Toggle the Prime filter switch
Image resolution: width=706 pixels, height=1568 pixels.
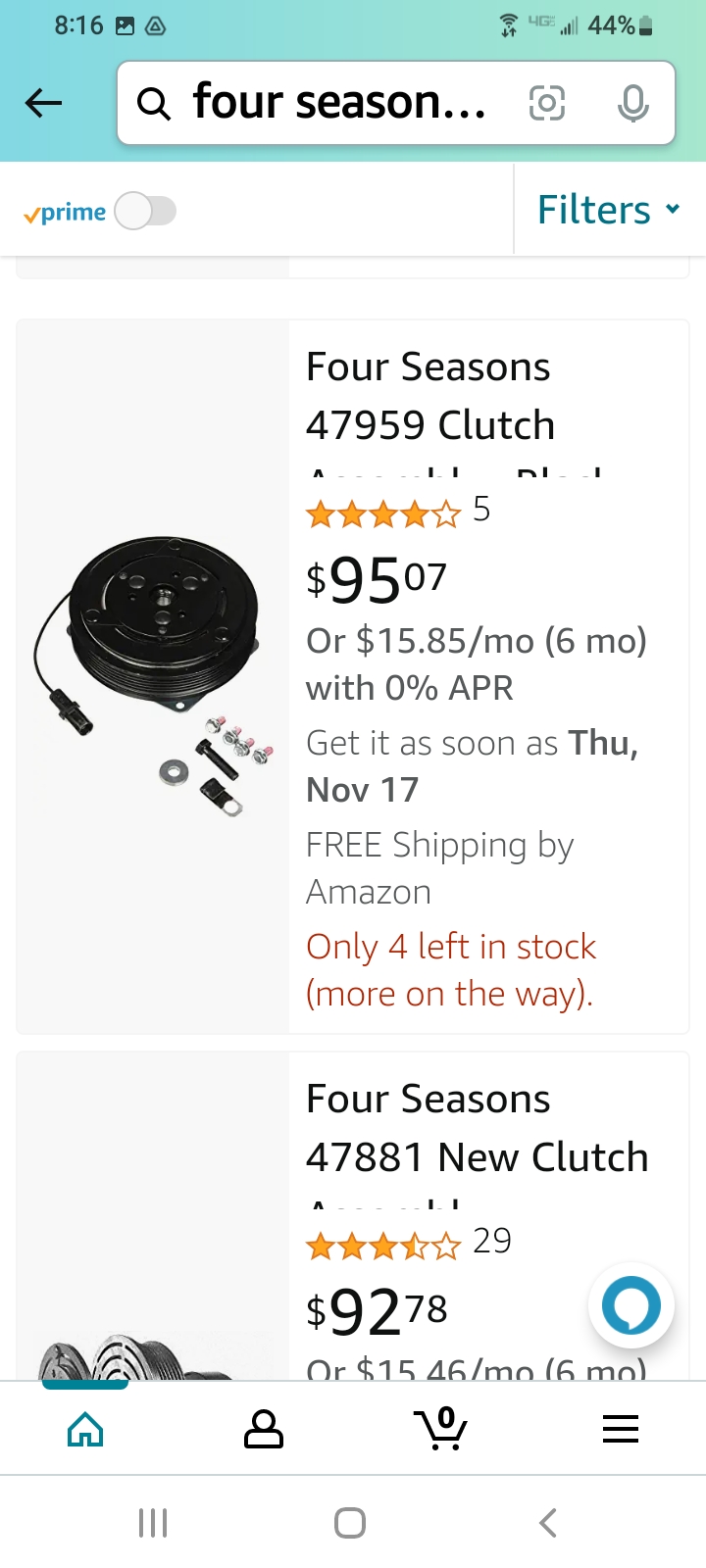[x=145, y=211]
